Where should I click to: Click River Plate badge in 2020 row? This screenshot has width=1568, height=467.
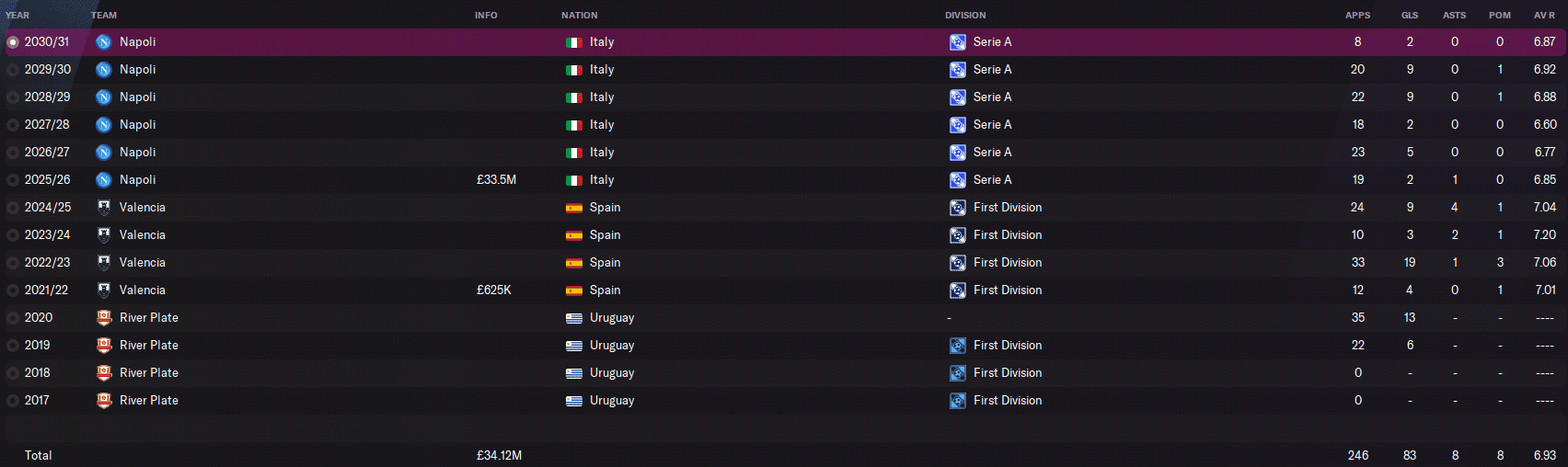104,318
